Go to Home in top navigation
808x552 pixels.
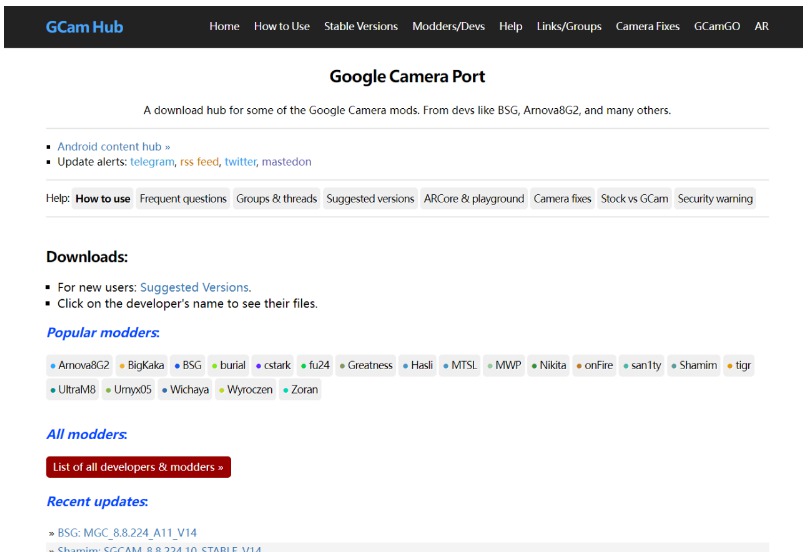224,26
